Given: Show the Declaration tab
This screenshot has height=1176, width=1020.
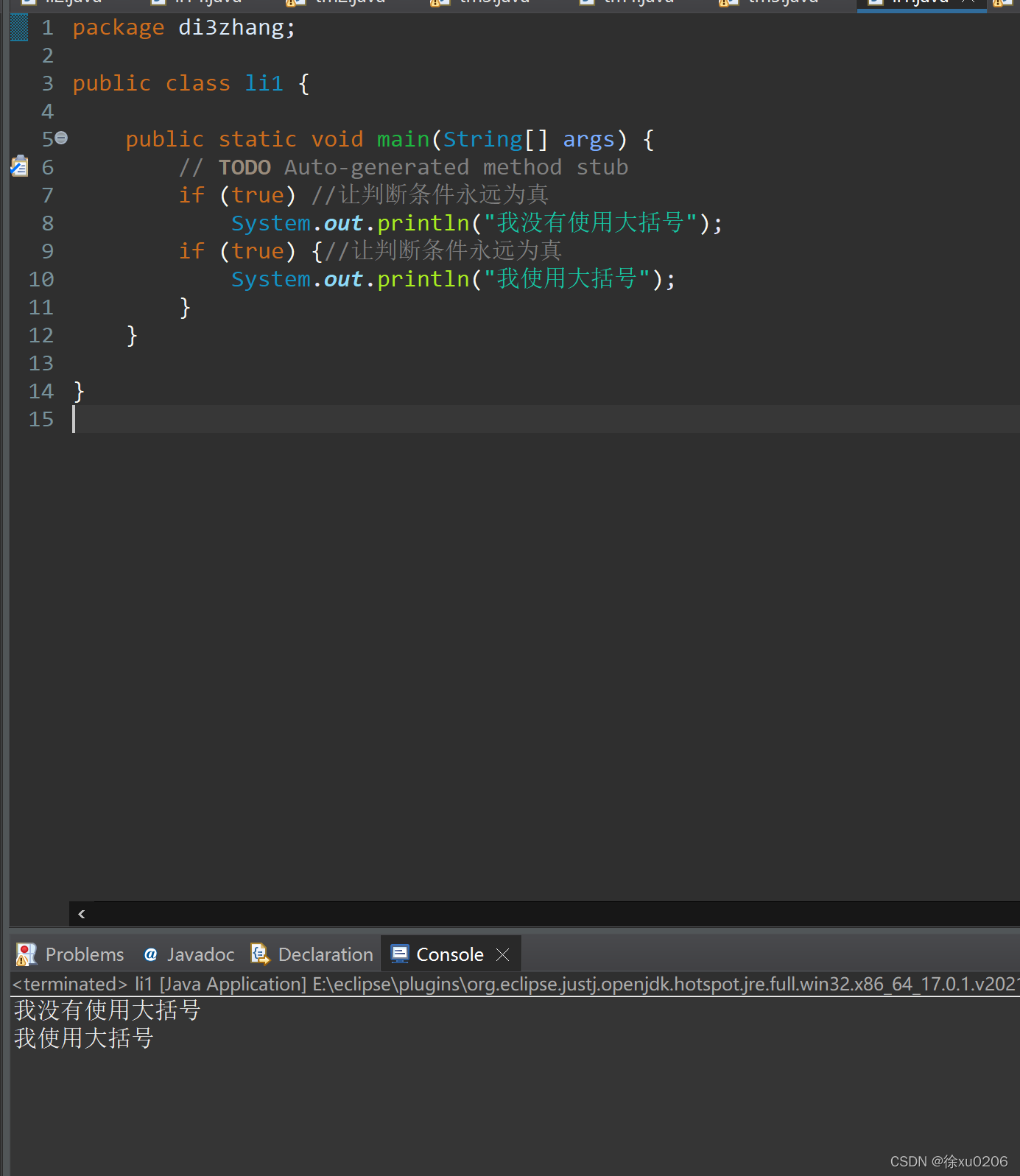Looking at the screenshot, I should [312, 954].
